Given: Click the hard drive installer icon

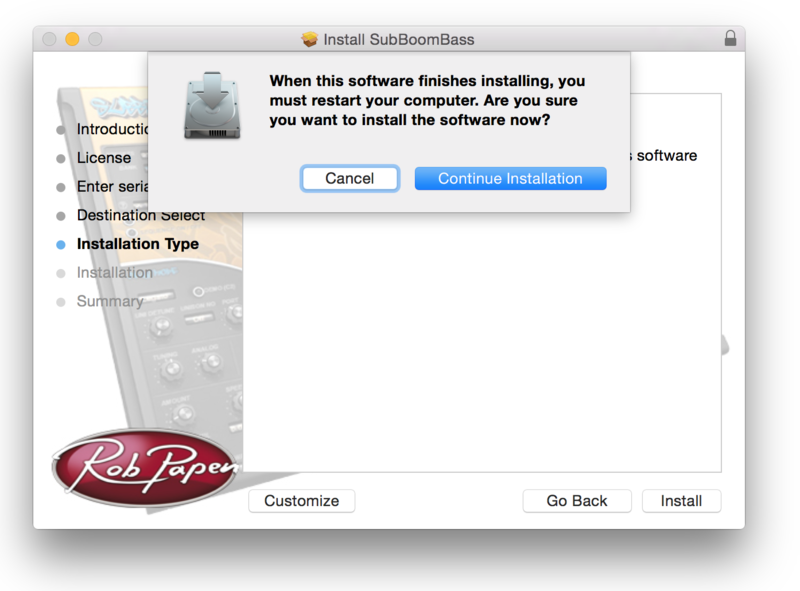Looking at the screenshot, I should click(212, 105).
